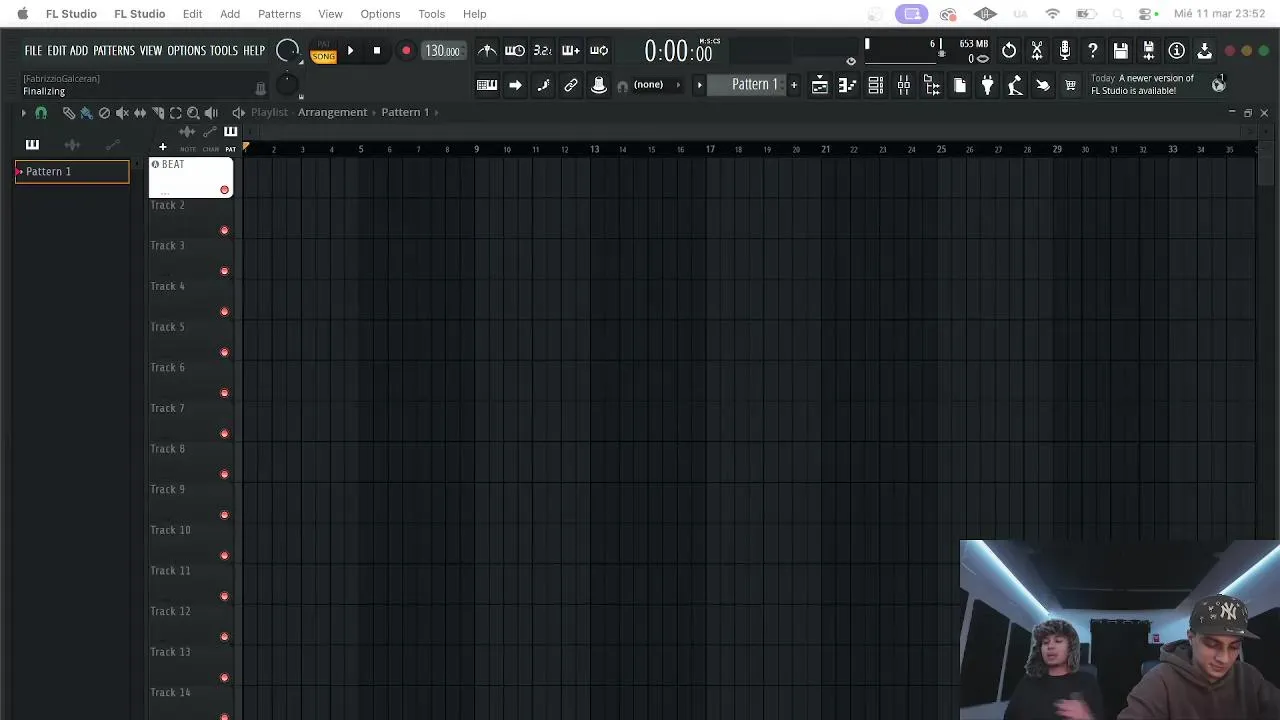Open the plugin picker plug icon

coord(987,86)
